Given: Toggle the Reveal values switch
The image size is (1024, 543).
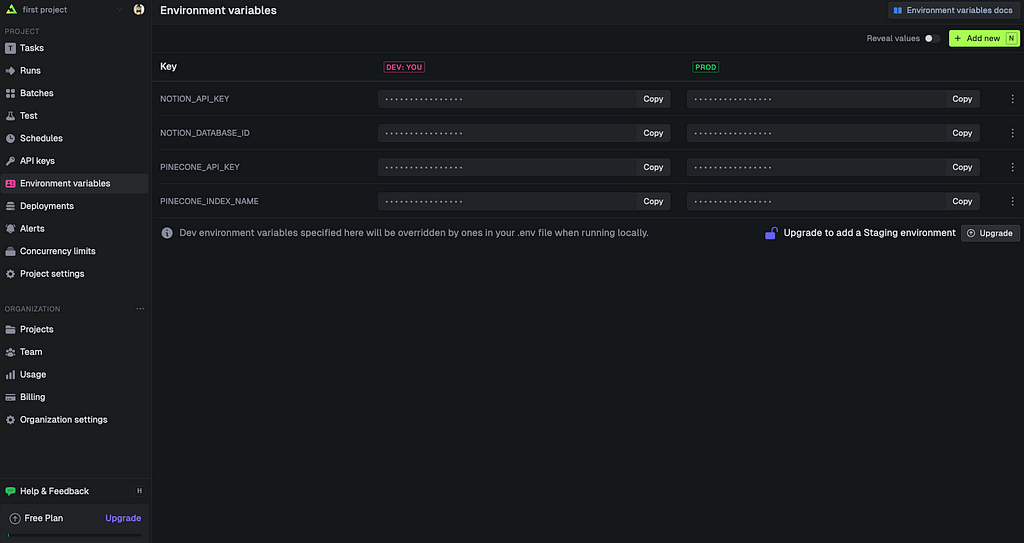Looking at the screenshot, I should [933, 39].
